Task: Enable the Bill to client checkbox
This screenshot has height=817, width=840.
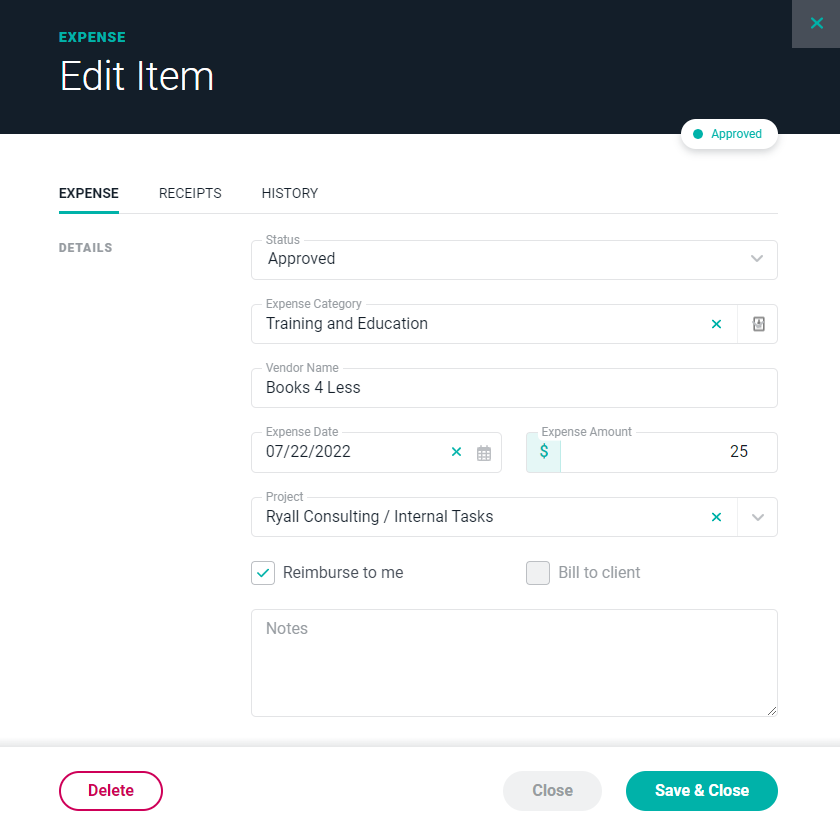Action: click(x=538, y=573)
